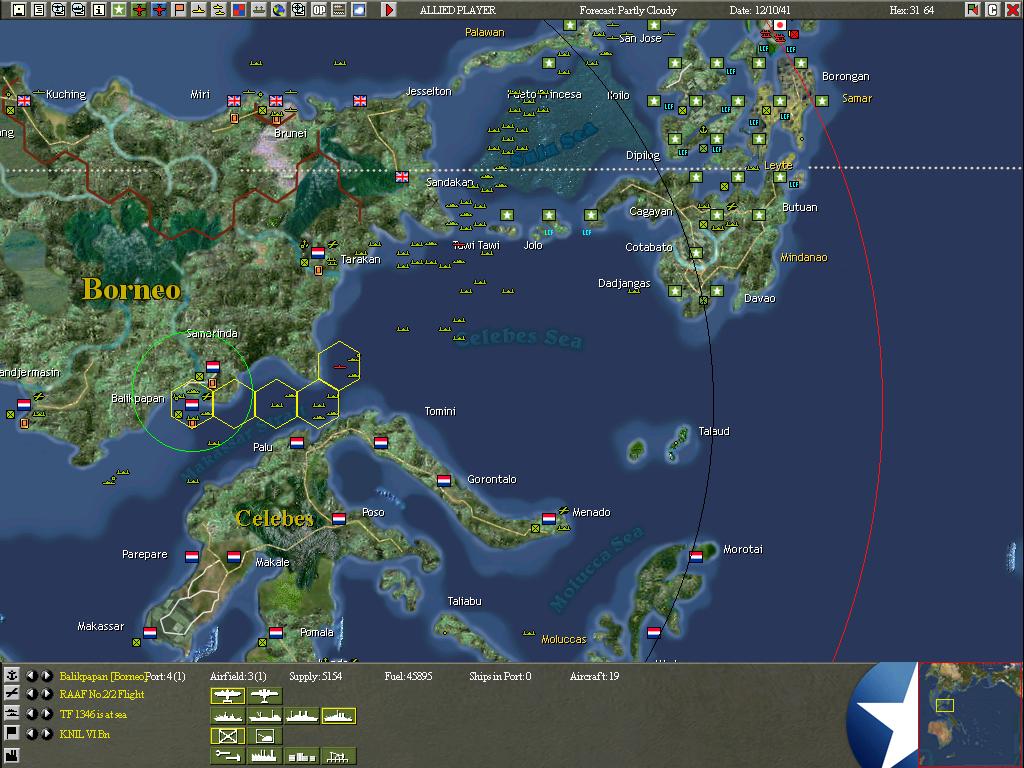
Task: Click the British flag at Sandakan
Action: (402, 177)
